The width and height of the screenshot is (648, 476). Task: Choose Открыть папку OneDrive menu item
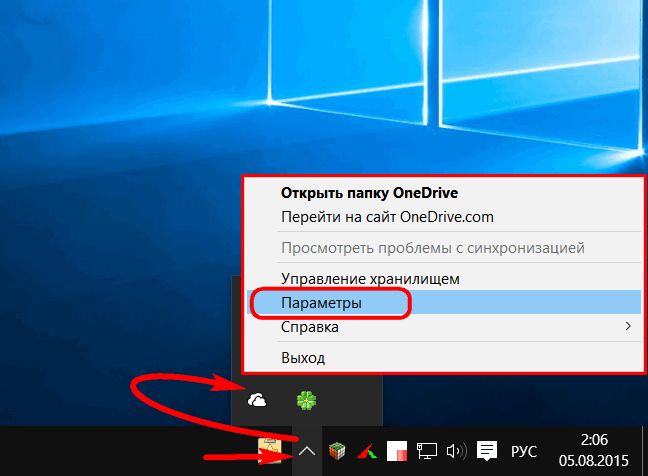(369, 193)
